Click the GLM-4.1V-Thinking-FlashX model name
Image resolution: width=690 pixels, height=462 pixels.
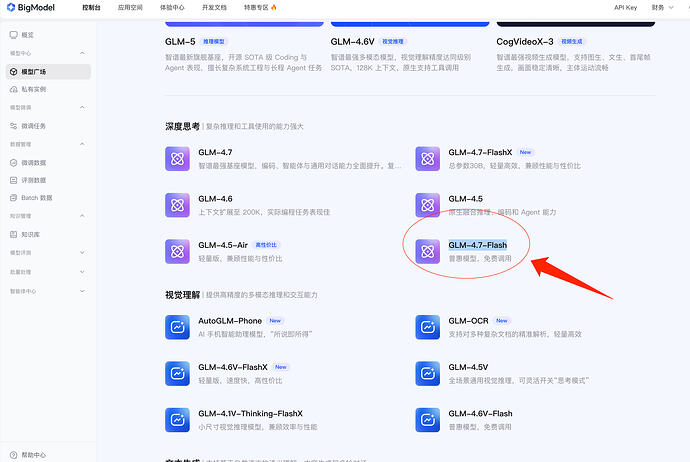(250, 414)
